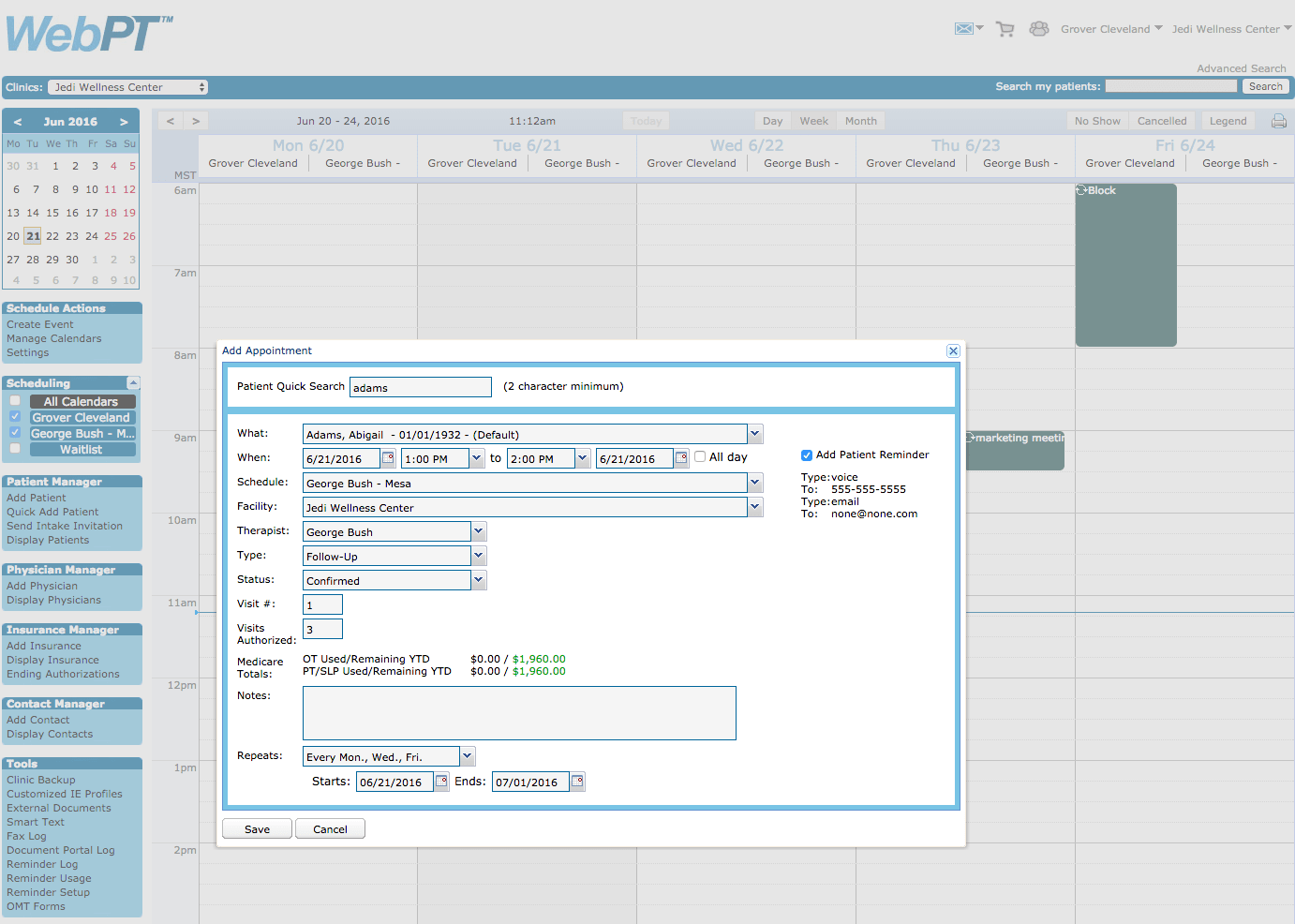1295x924 pixels.
Task: Open the Status dropdown
Action: (479, 580)
